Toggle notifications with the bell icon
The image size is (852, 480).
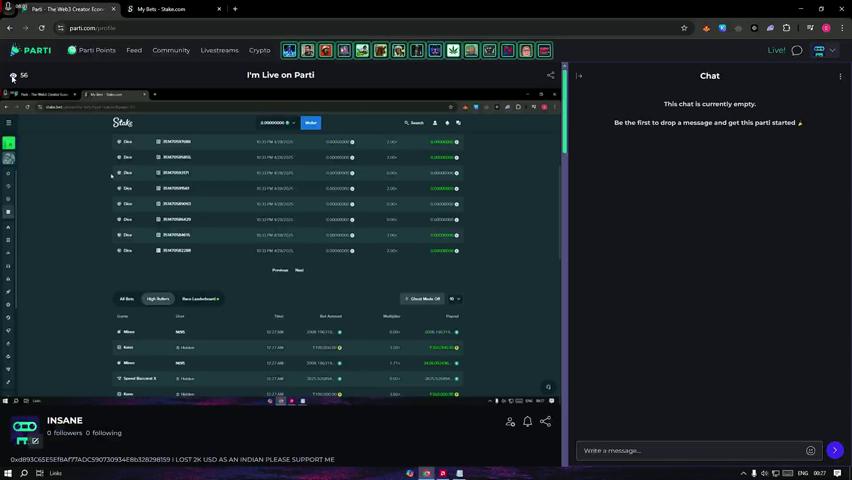[527, 422]
